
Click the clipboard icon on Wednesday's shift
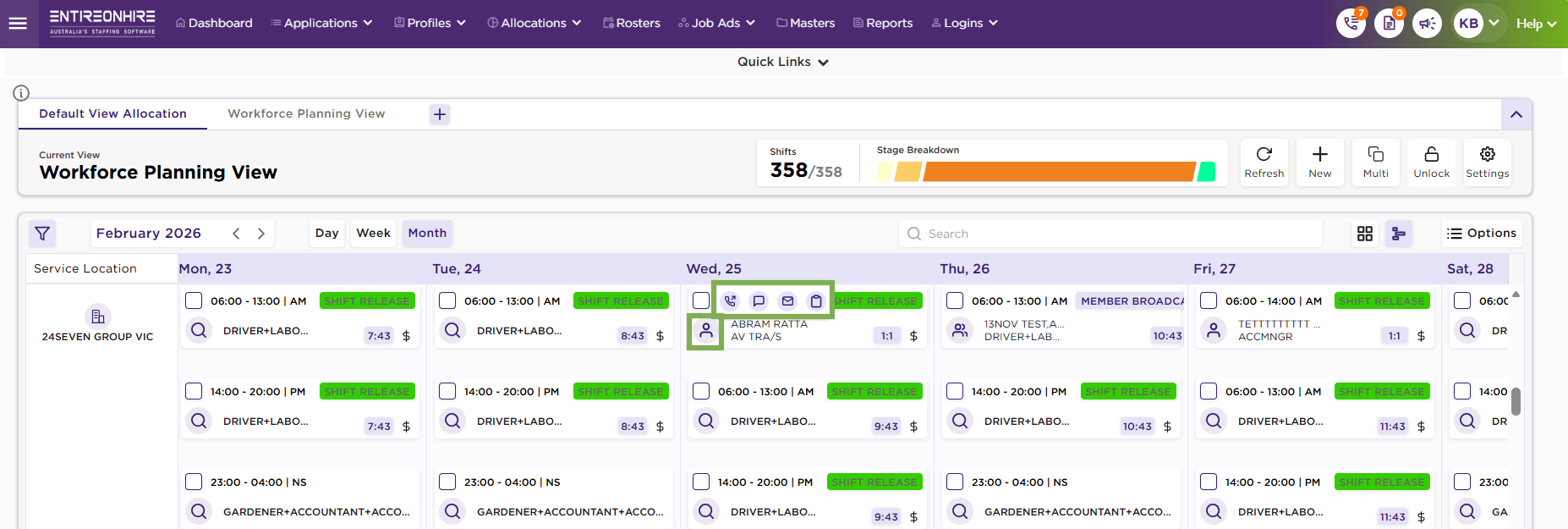click(x=816, y=301)
